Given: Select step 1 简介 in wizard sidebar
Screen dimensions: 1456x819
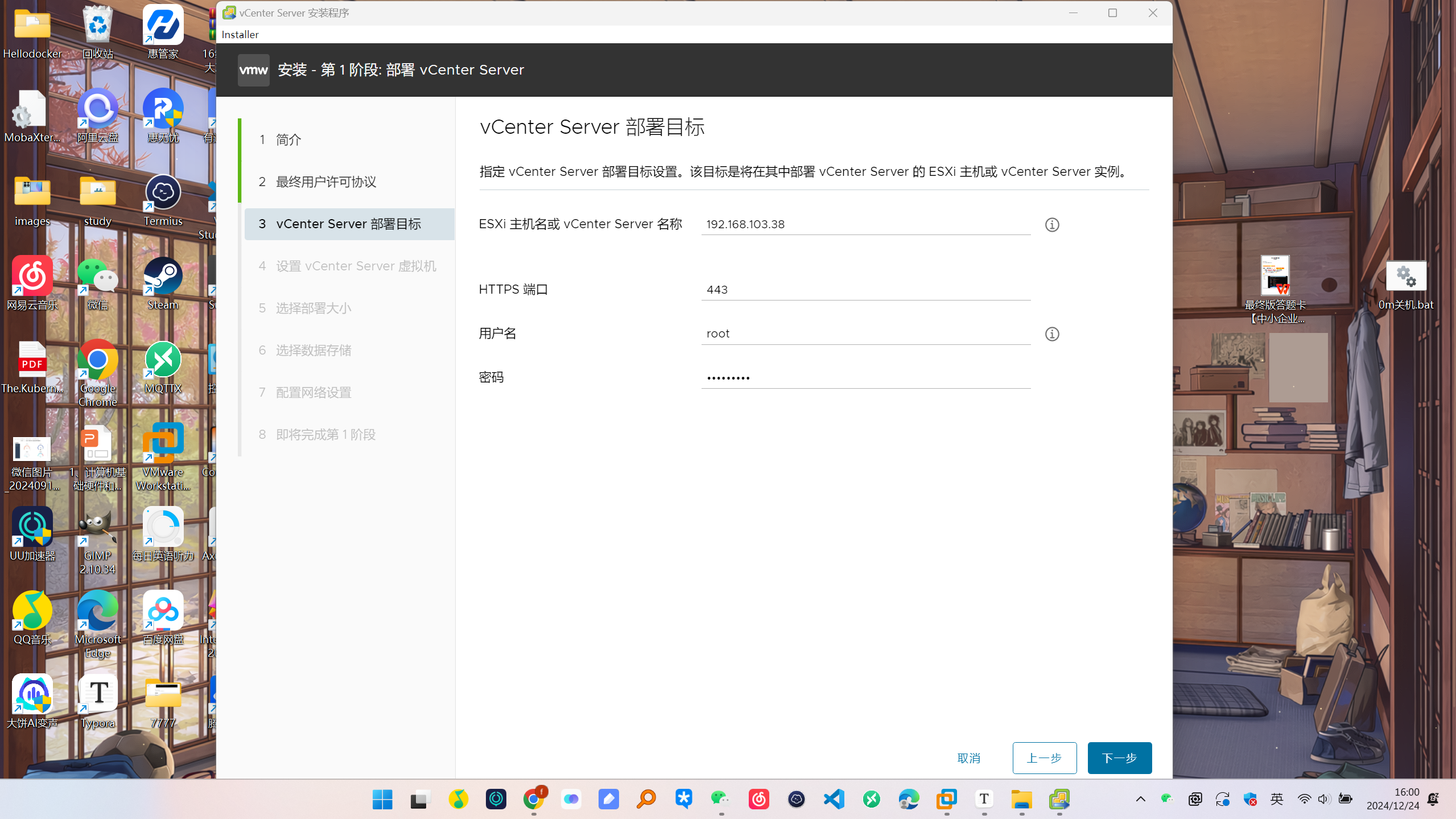Looking at the screenshot, I should click(349, 139).
